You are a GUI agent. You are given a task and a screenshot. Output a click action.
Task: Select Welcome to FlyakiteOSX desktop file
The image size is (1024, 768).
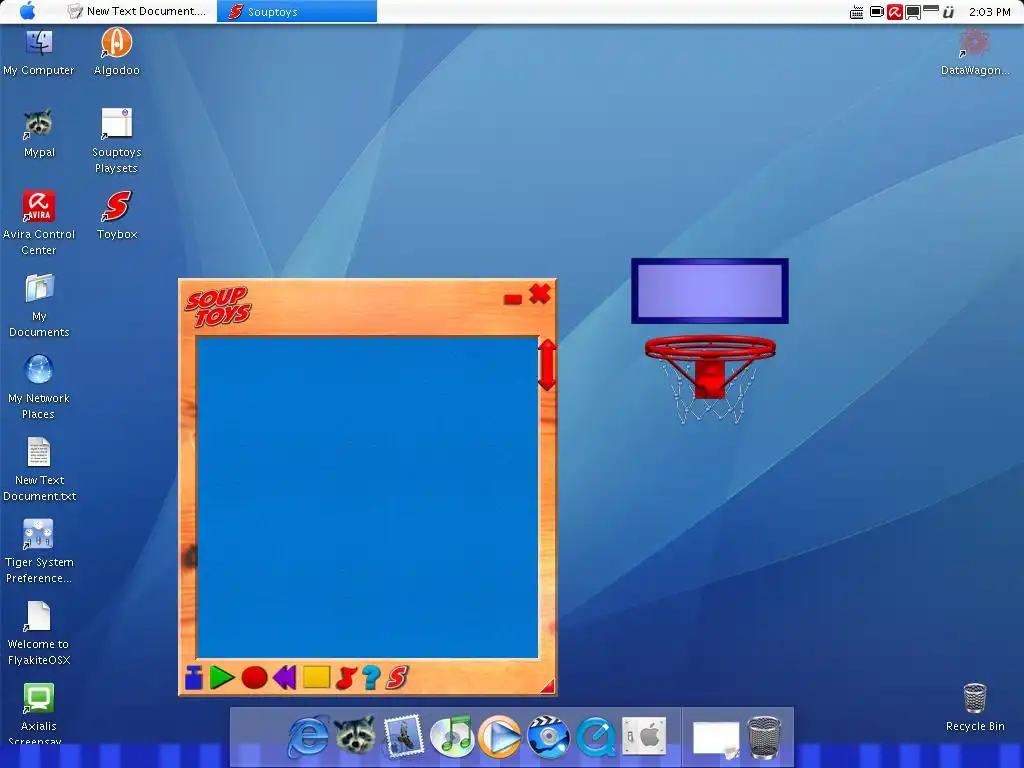tap(39, 633)
